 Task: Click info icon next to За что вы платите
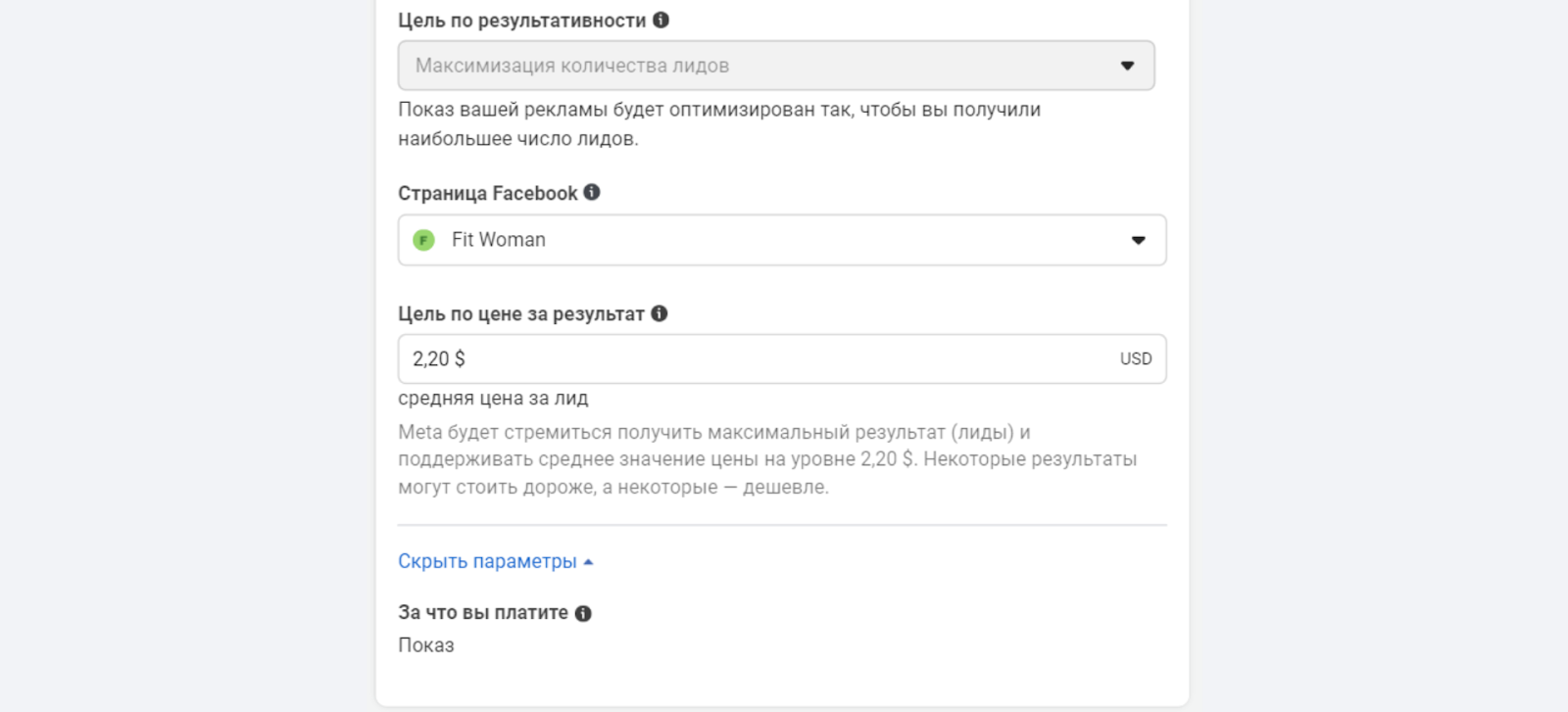(x=583, y=613)
